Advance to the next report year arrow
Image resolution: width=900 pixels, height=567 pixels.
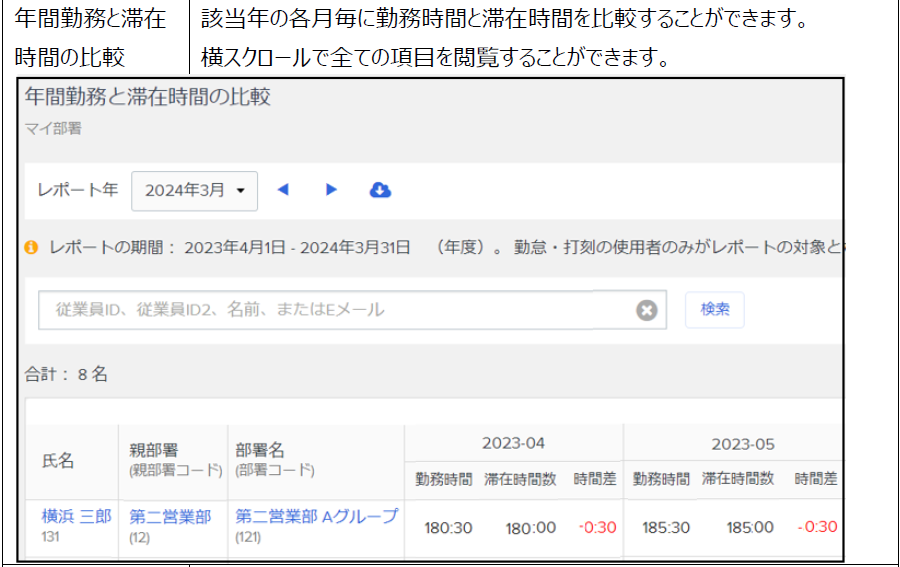[x=332, y=190]
